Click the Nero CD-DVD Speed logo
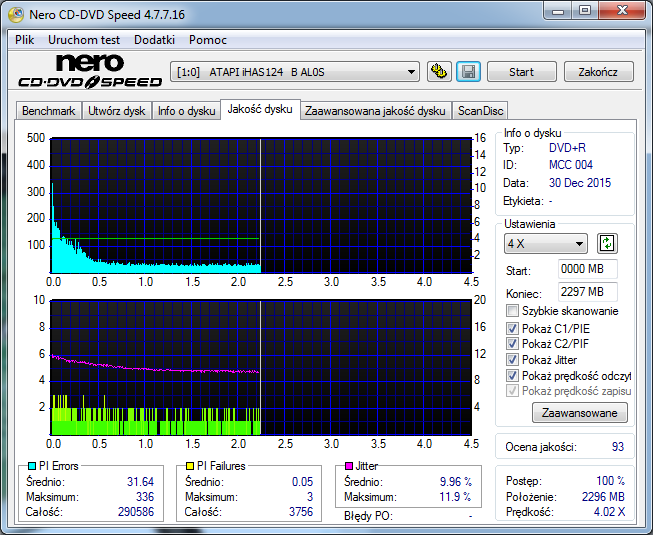Image resolution: width=653 pixels, height=535 pixels. click(90, 71)
